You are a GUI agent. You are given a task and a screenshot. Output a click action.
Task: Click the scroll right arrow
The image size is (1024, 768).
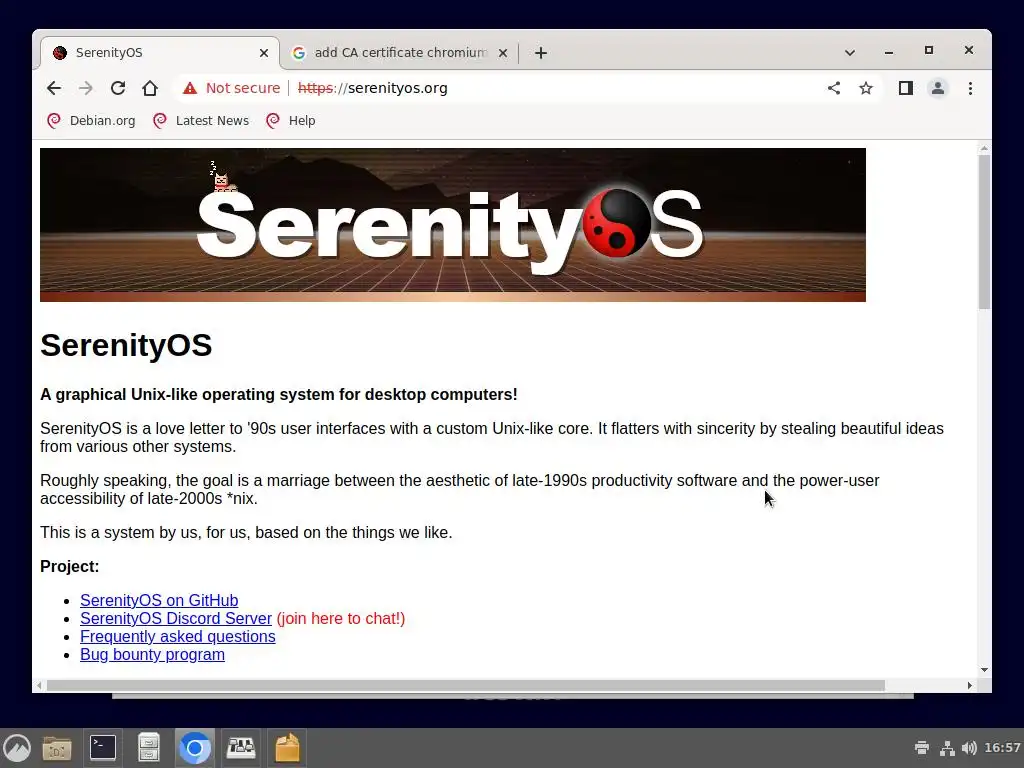[x=970, y=685]
